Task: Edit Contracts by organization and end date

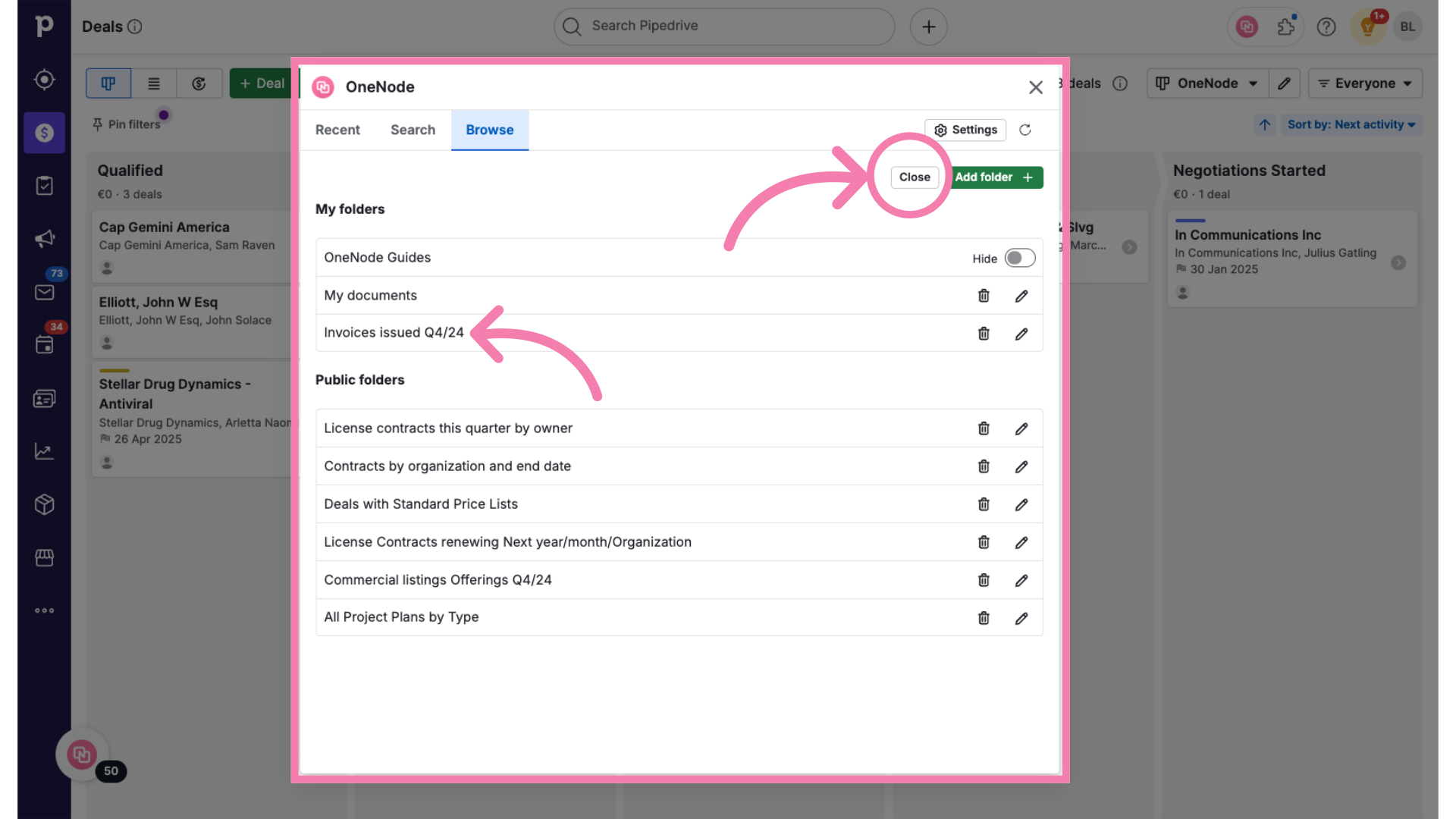Action: point(1021,466)
